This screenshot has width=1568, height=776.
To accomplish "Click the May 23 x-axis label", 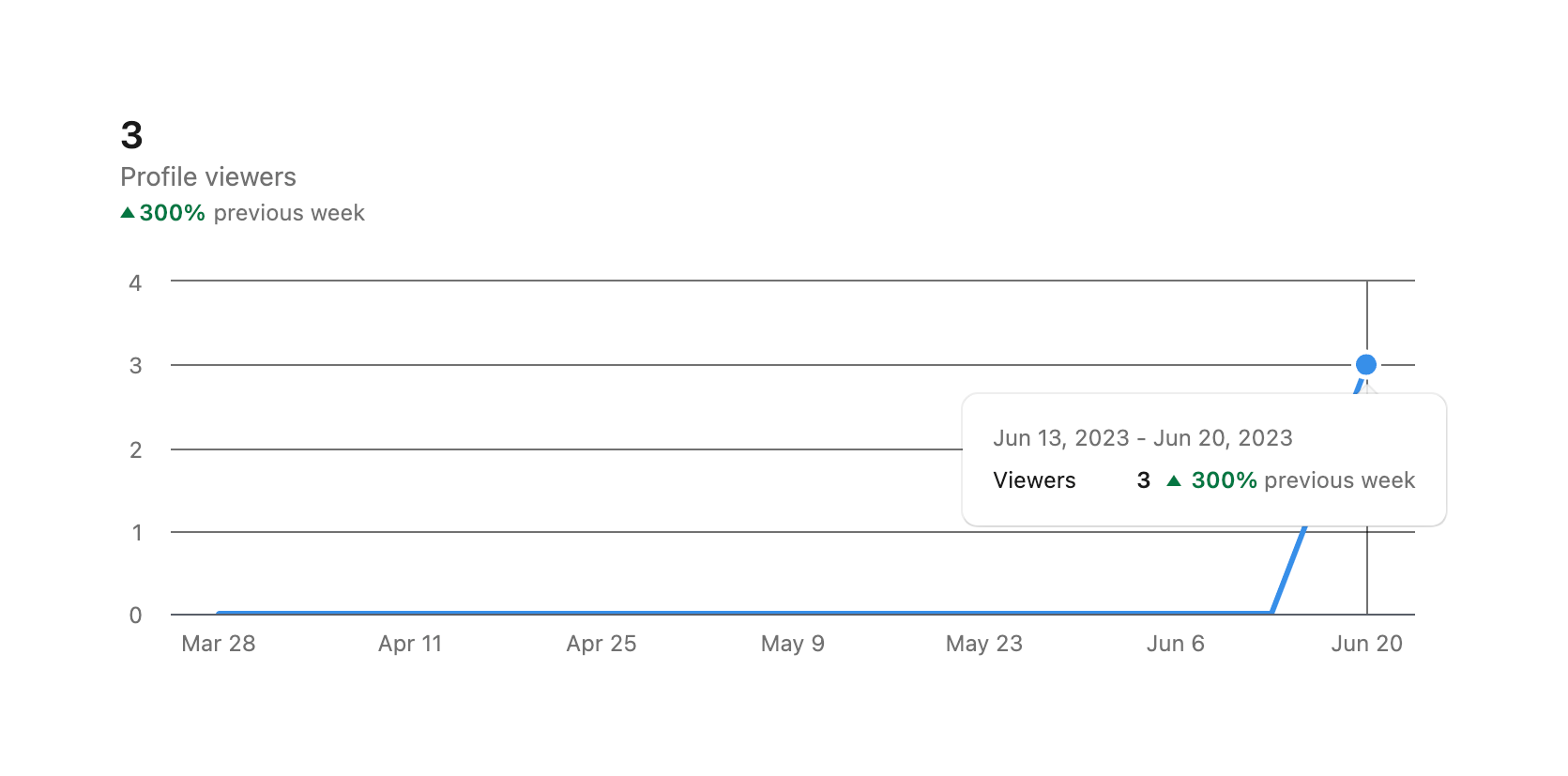I will (983, 644).
